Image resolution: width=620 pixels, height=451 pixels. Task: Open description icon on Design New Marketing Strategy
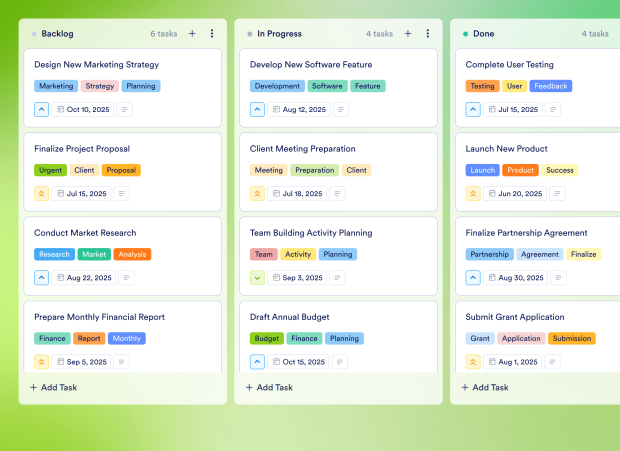click(x=125, y=110)
